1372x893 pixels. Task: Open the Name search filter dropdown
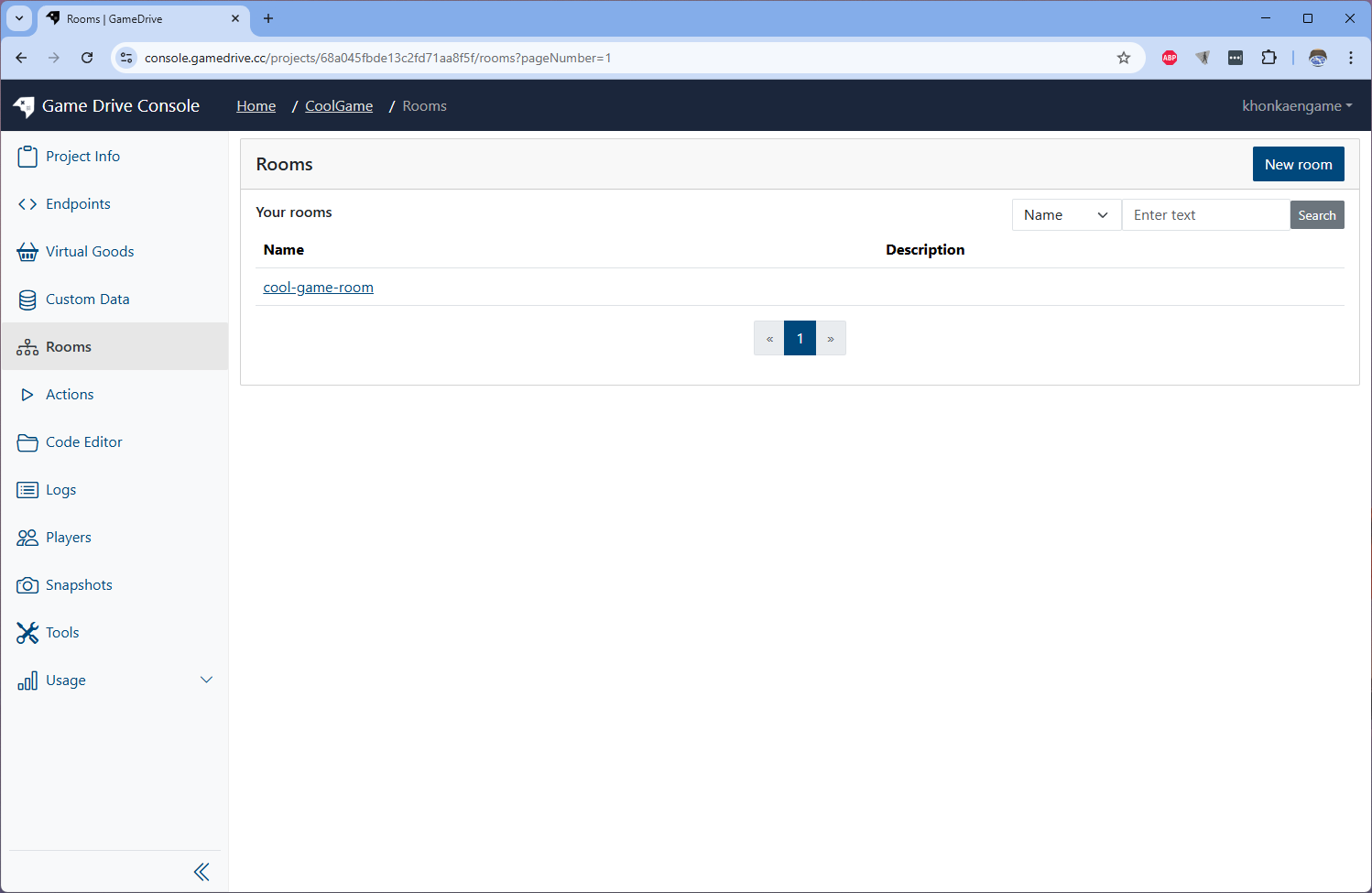[x=1066, y=215]
